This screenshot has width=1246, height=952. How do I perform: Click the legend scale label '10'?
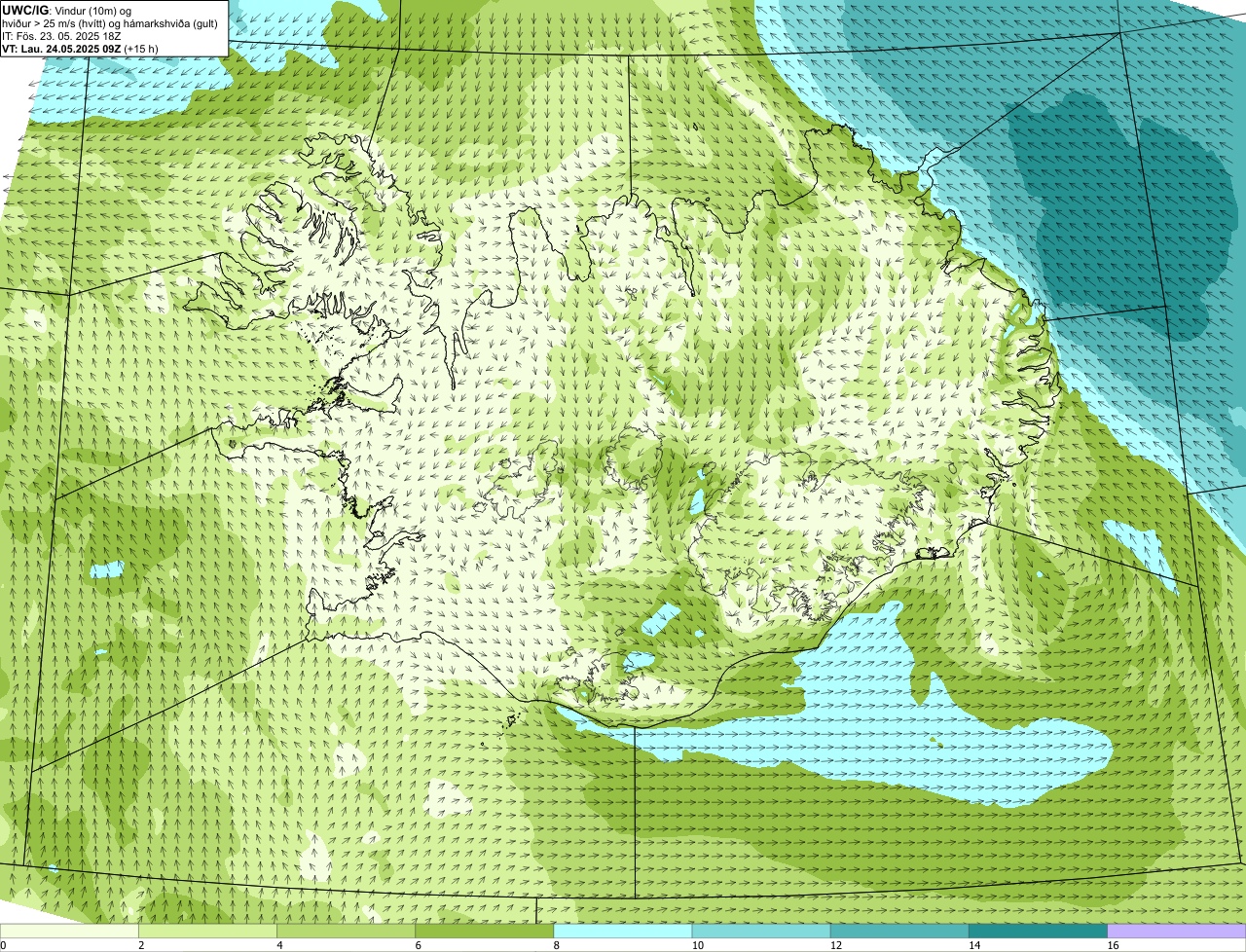point(698,945)
